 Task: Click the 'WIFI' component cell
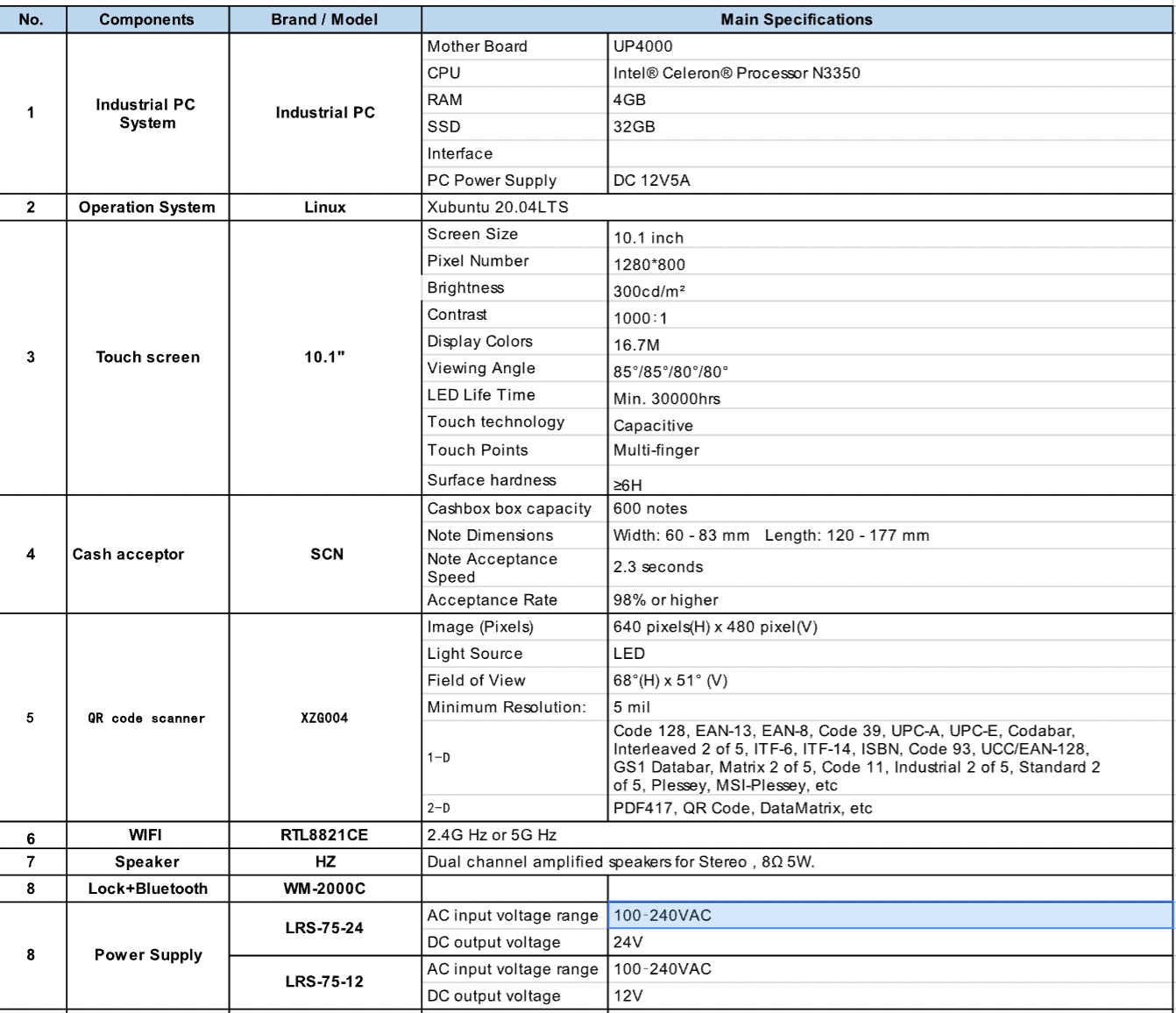tap(147, 835)
